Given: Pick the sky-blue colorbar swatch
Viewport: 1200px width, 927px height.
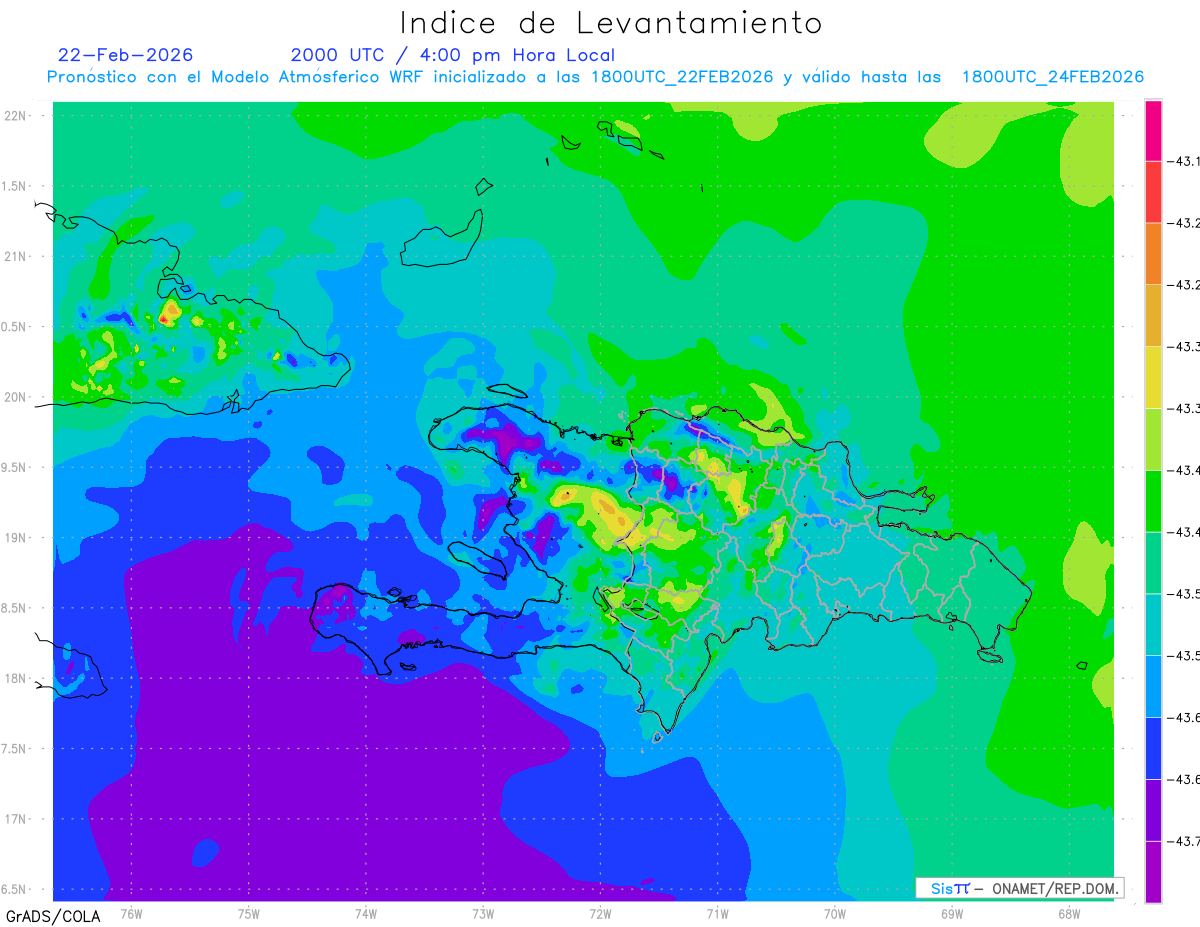Looking at the screenshot, I should coord(1153,686).
